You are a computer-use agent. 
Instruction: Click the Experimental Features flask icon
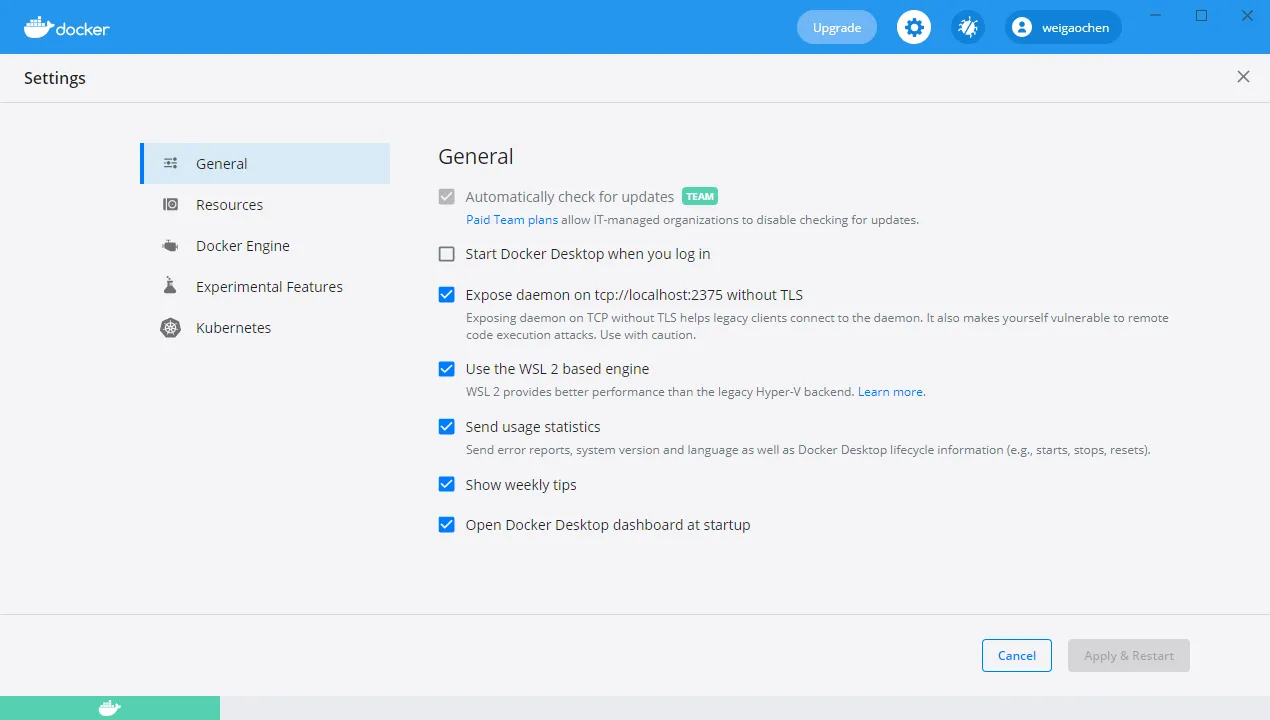[171, 287]
